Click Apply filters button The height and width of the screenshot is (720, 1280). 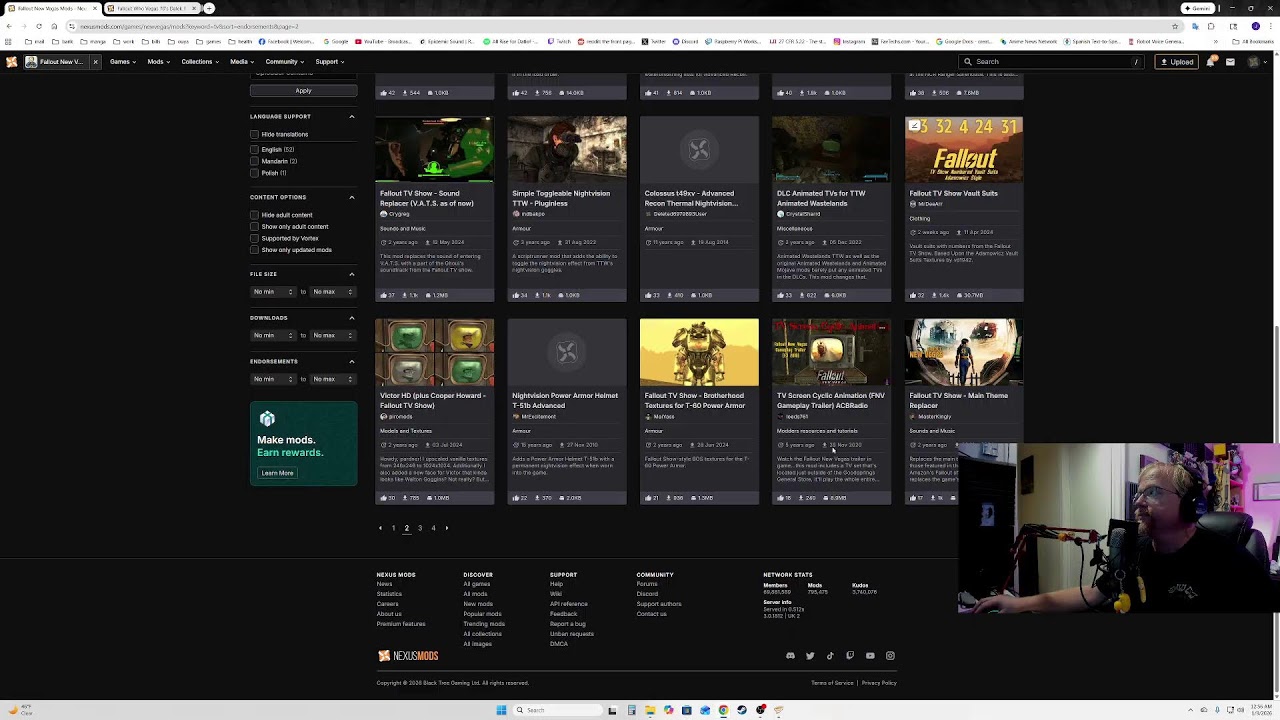303,91
